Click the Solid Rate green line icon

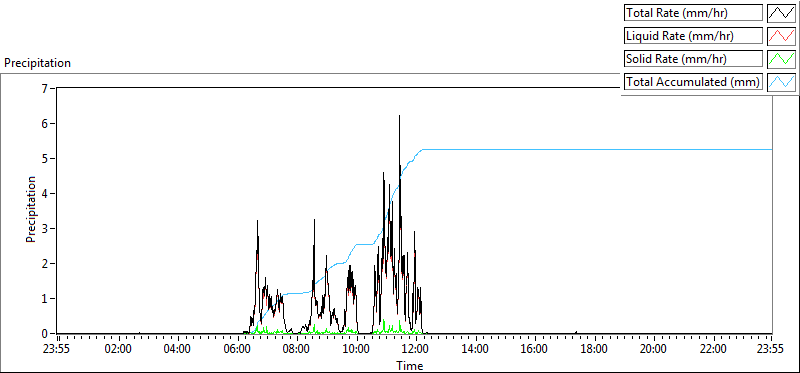click(x=781, y=59)
